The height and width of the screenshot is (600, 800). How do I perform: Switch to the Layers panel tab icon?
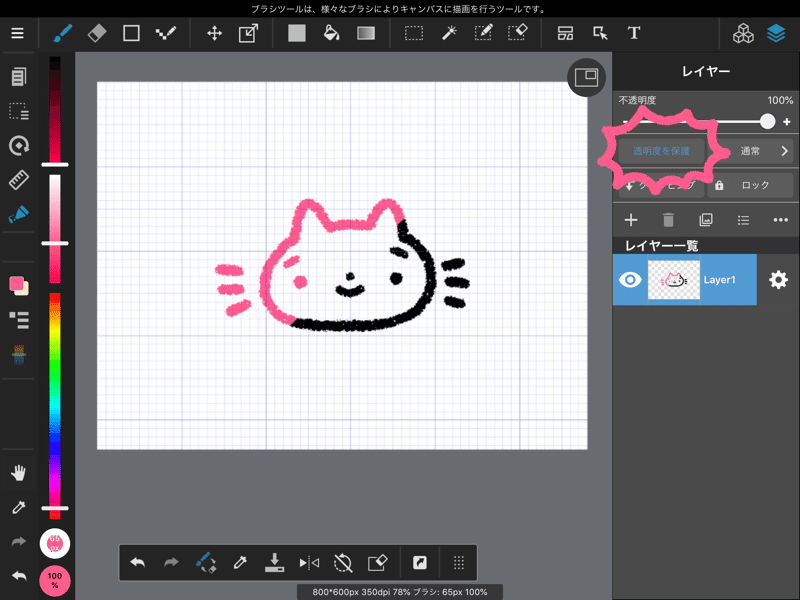(x=776, y=33)
